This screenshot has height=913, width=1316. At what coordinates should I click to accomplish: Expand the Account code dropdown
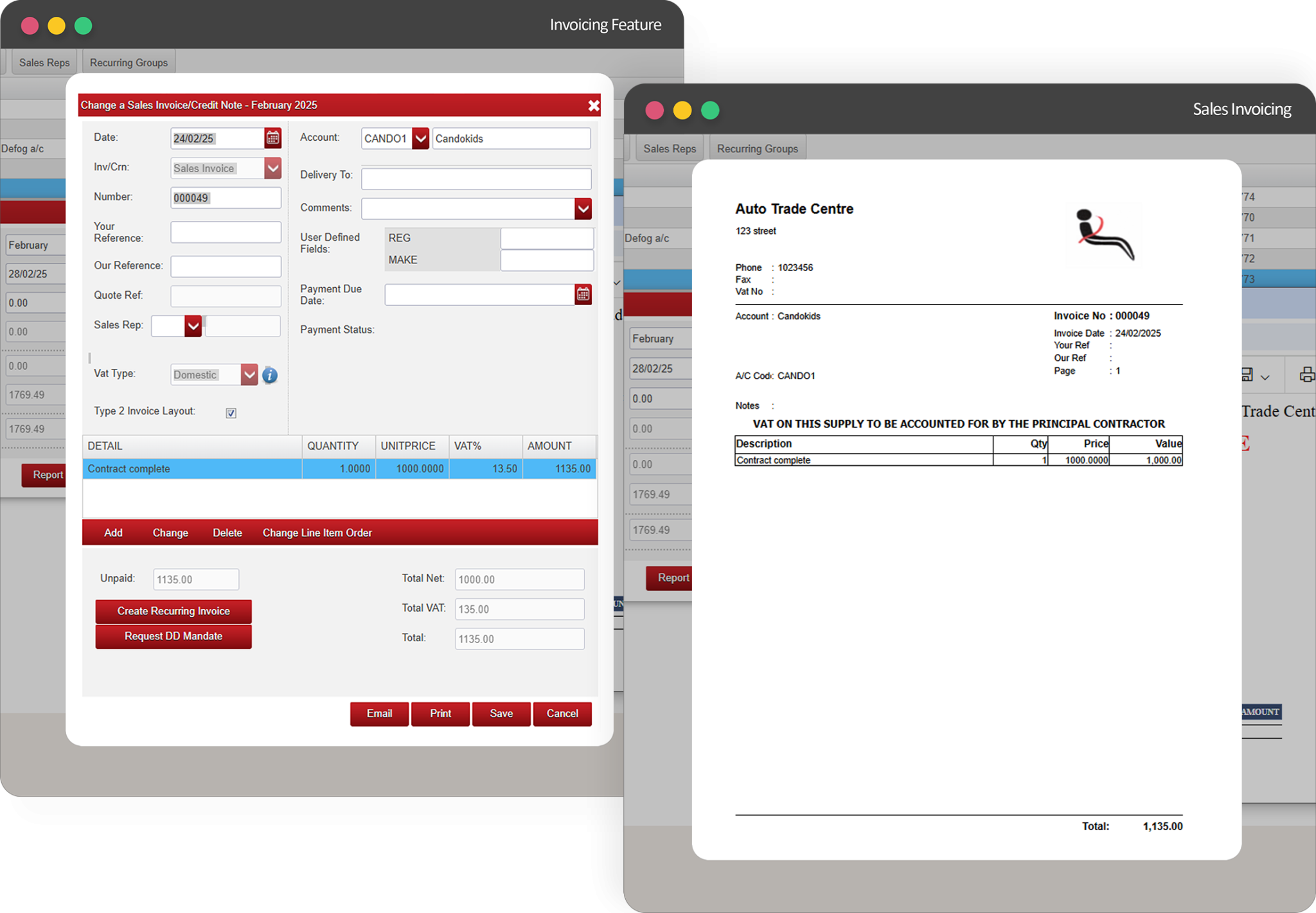tap(420, 138)
